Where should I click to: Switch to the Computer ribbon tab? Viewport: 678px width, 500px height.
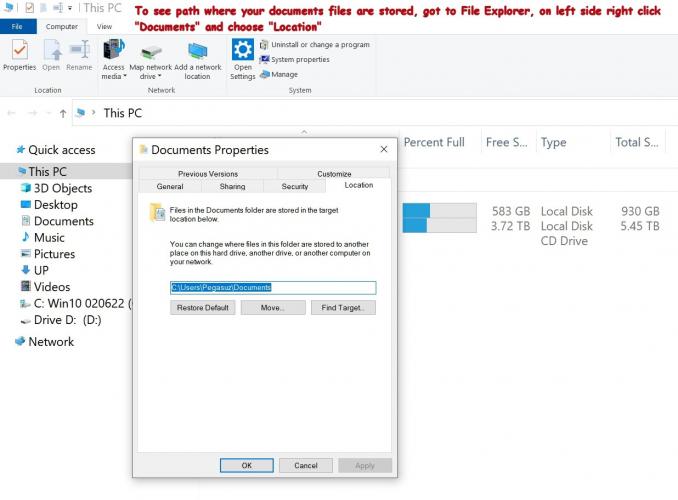[x=62, y=26]
